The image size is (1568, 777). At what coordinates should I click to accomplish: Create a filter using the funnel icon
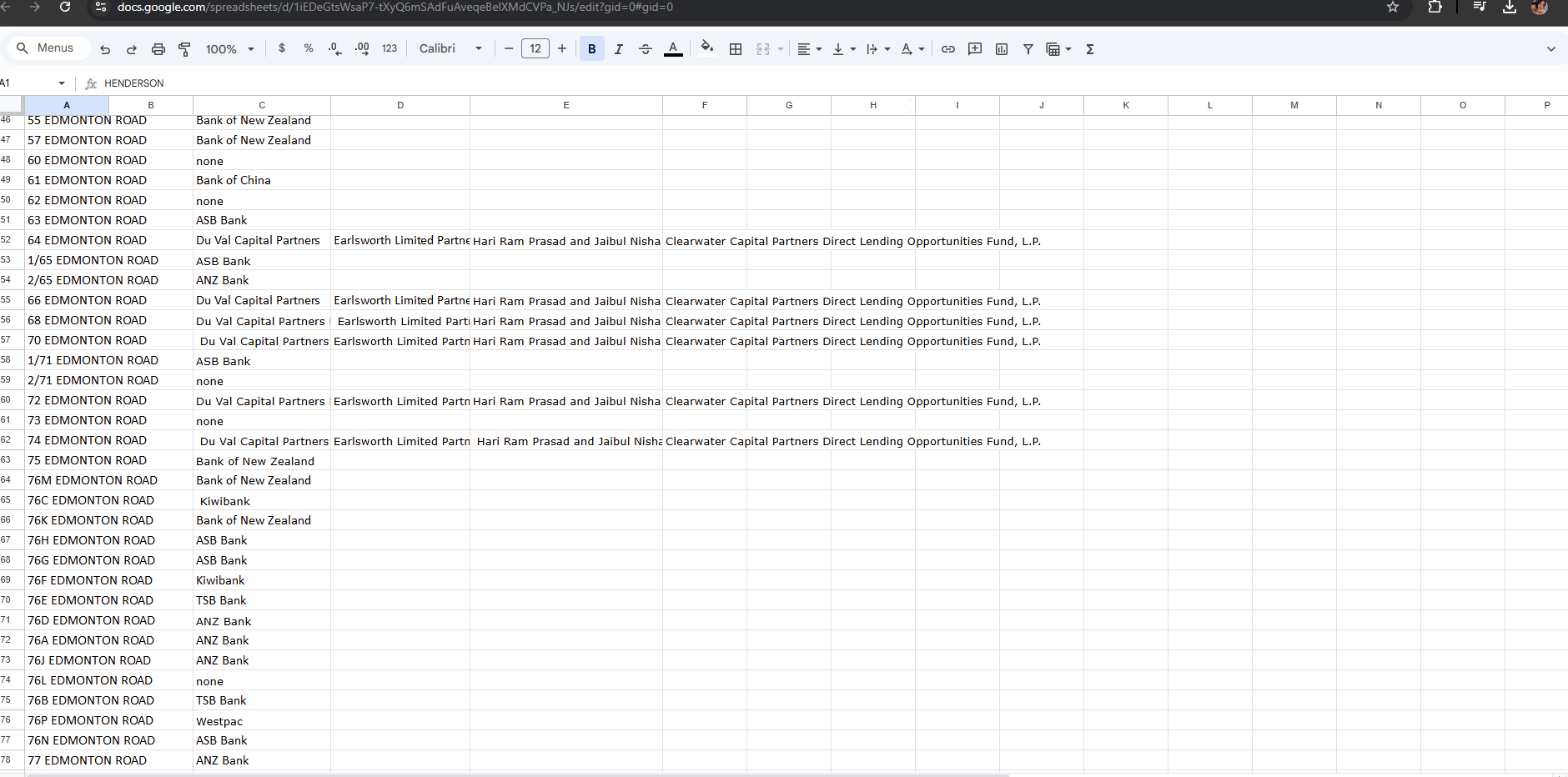1028,49
